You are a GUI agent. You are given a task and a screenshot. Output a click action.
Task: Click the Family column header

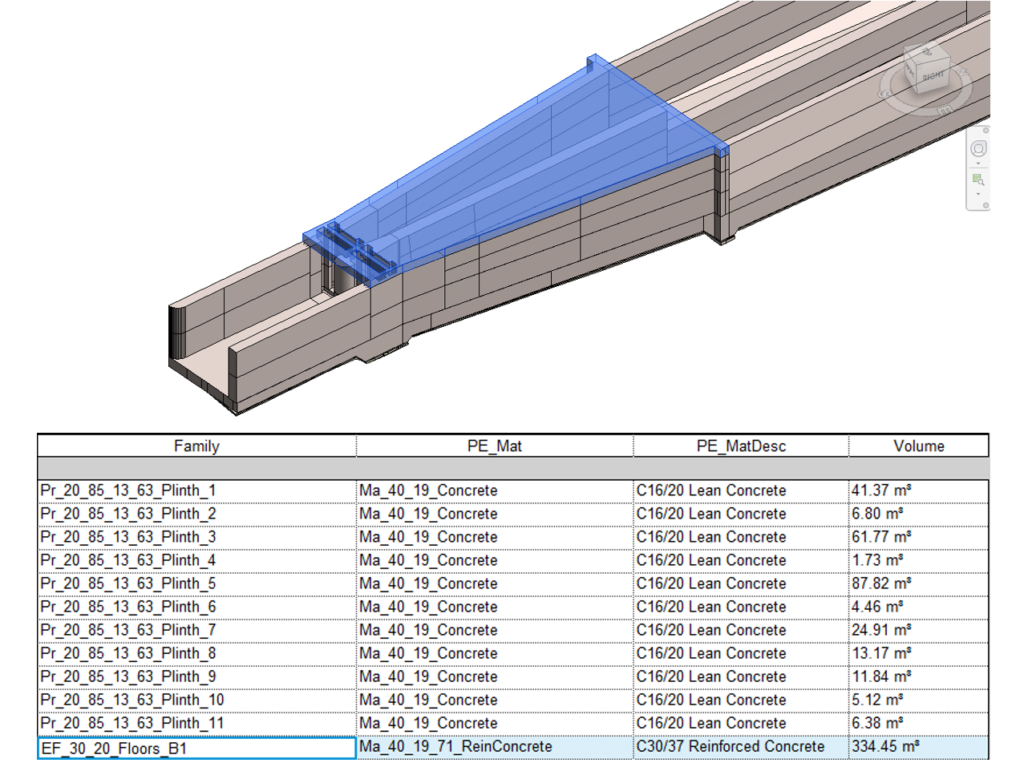pos(196,446)
